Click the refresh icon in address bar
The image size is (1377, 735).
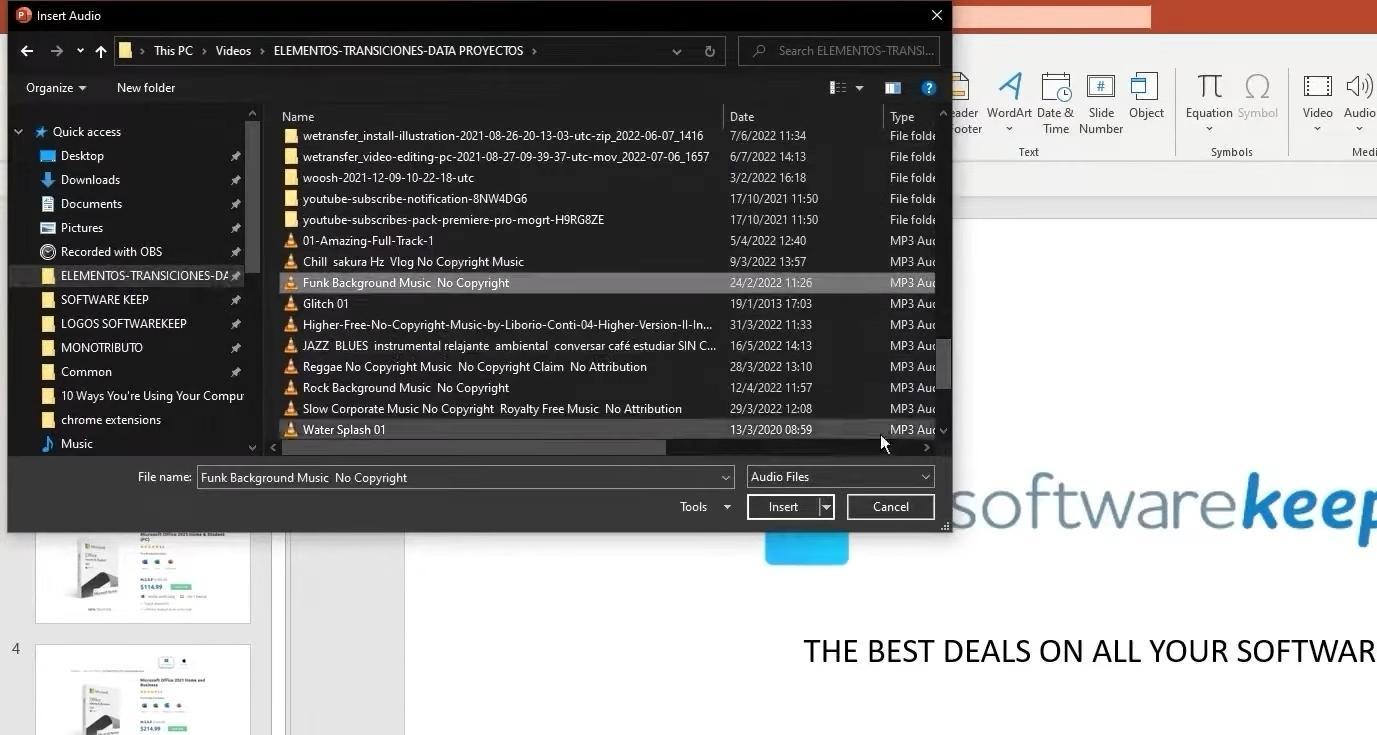709,51
